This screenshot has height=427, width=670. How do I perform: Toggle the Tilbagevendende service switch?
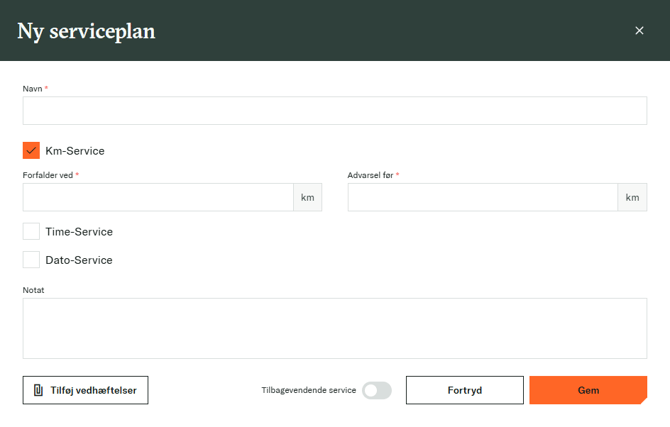pos(376,390)
